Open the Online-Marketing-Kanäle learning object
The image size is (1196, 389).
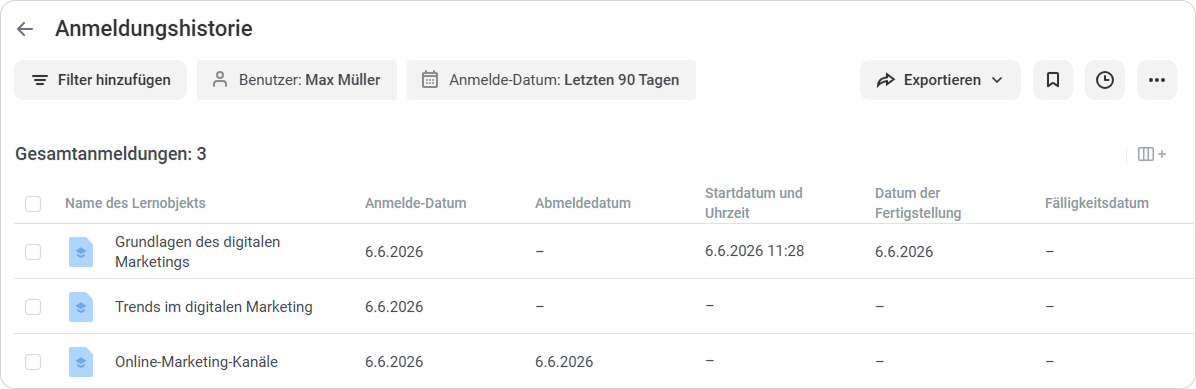(x=196, y=362)
